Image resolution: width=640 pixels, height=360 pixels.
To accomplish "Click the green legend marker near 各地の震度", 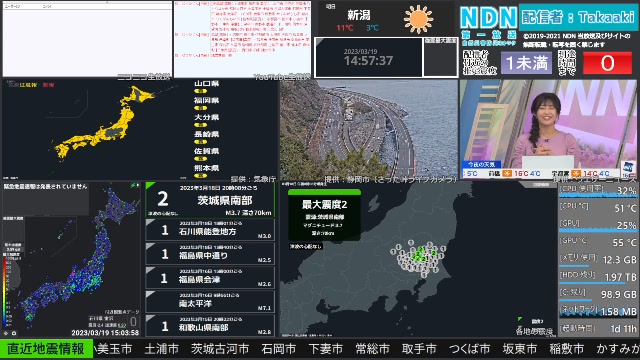I will [x=520, y=319].
